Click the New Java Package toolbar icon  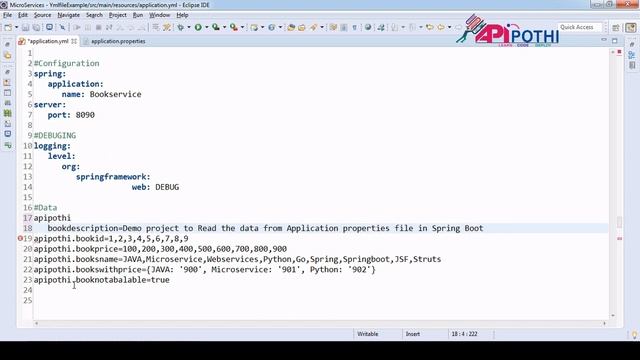click(x=254, y=27)
